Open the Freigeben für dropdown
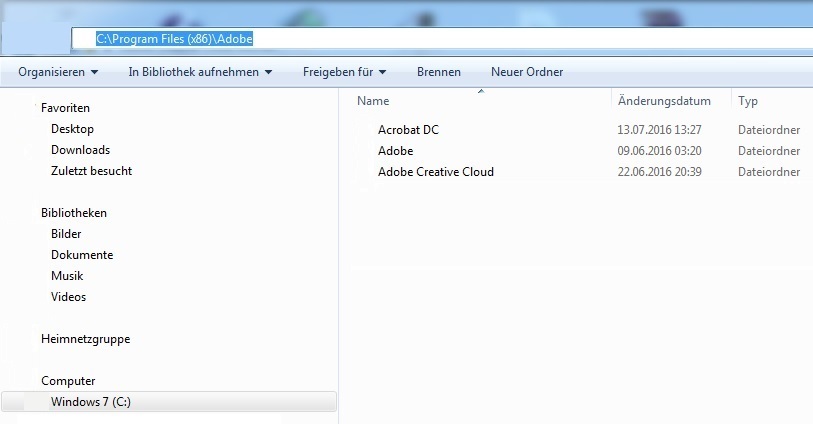 [344, 72]
